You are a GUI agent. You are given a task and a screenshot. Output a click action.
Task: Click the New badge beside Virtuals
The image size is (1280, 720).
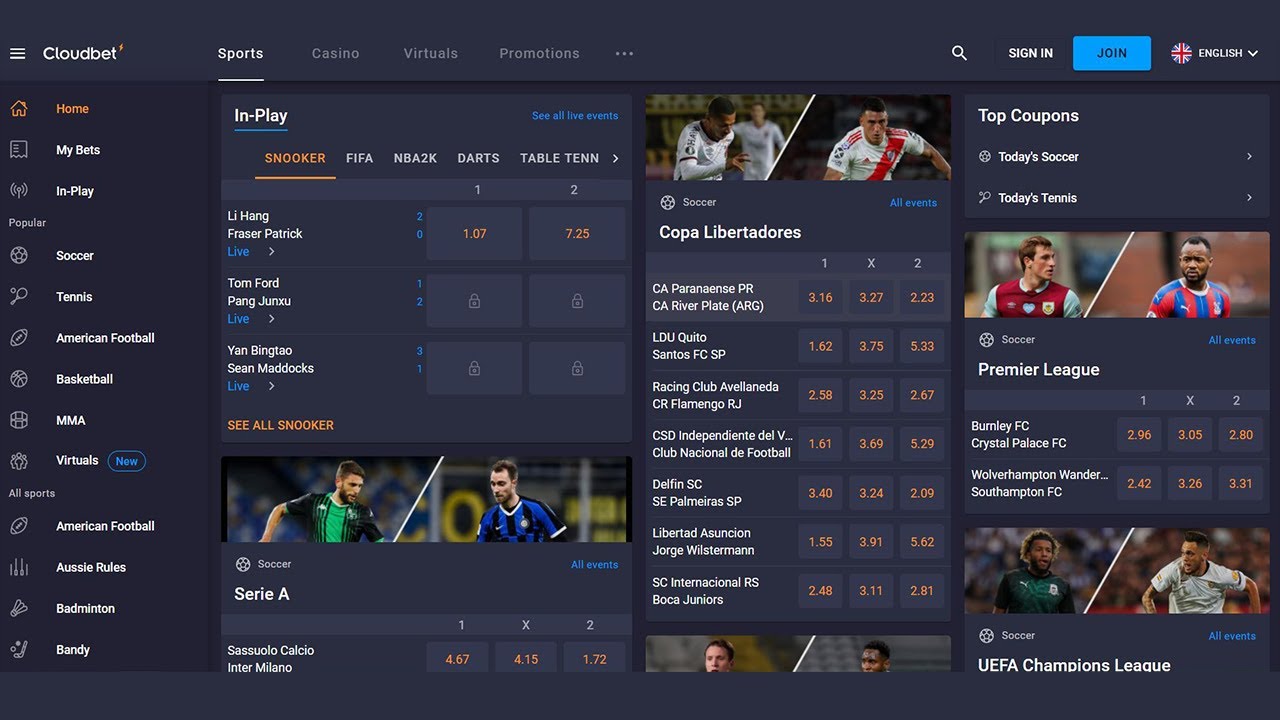pyautogui.click(x=126, y=461)
